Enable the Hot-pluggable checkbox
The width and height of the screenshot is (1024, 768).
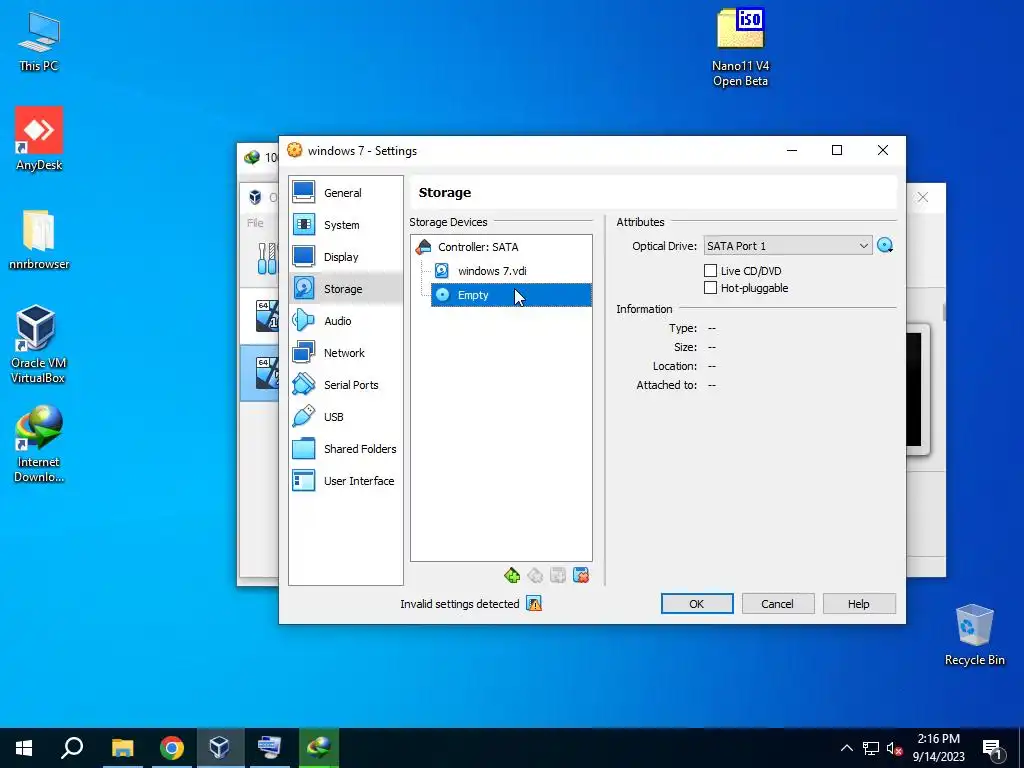coord(711,288)
